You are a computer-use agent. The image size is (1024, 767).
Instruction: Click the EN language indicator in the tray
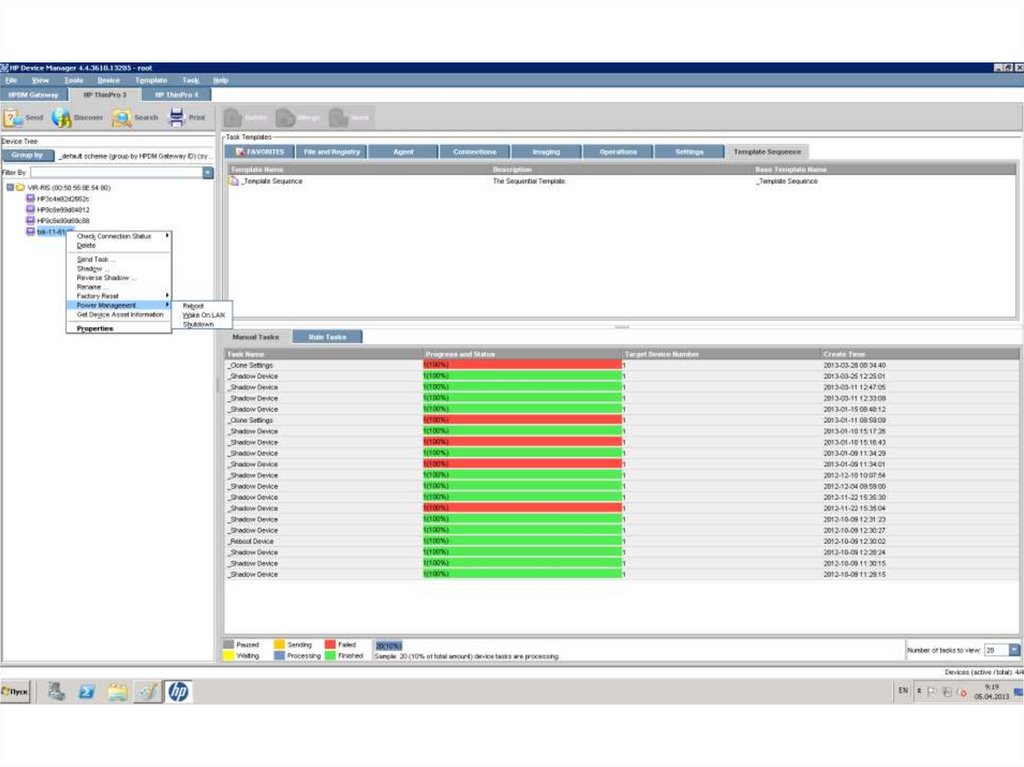[903, 691]
